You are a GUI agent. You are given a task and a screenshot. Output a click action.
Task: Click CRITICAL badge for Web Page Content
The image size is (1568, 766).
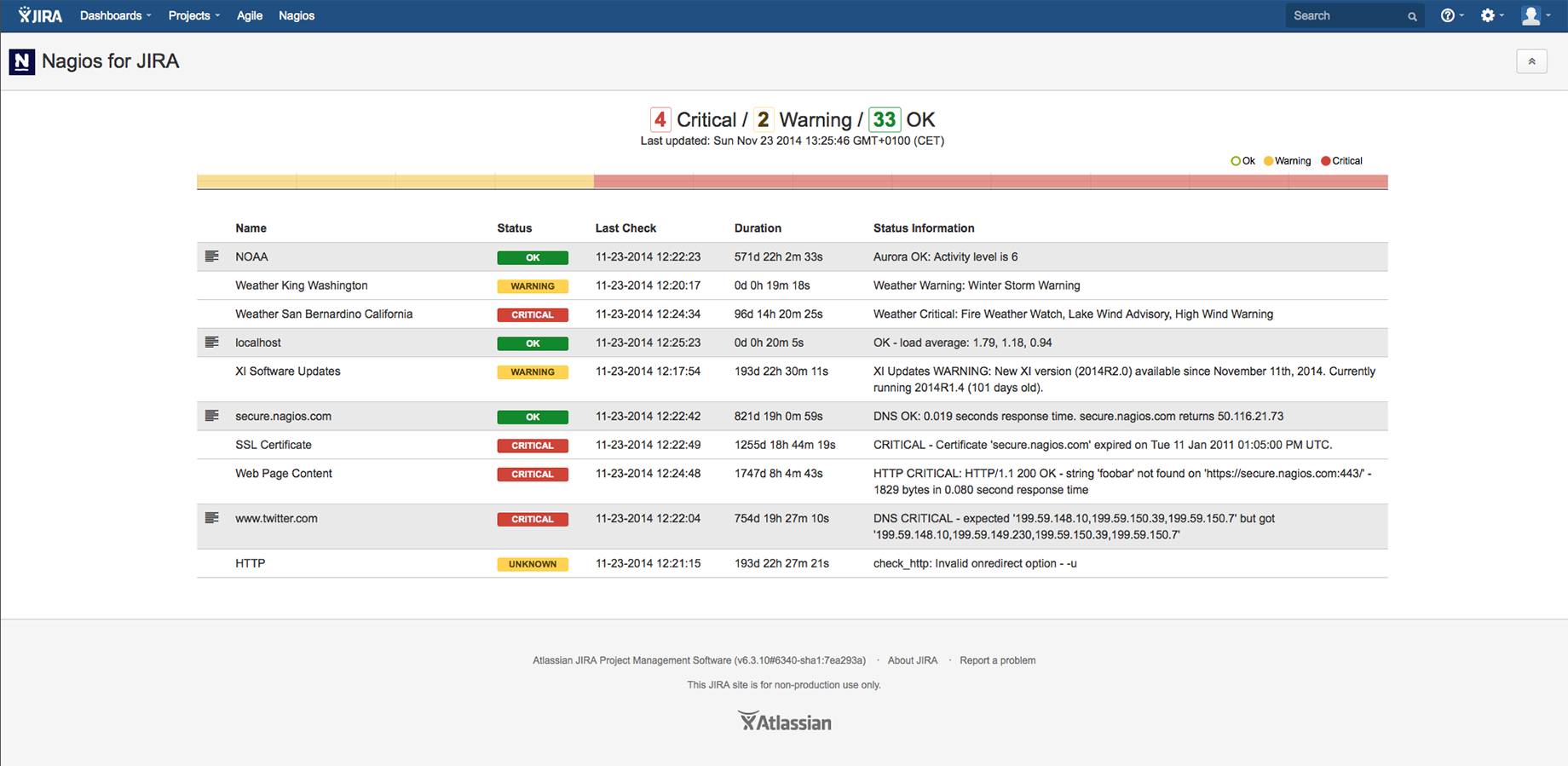[533, 475]
